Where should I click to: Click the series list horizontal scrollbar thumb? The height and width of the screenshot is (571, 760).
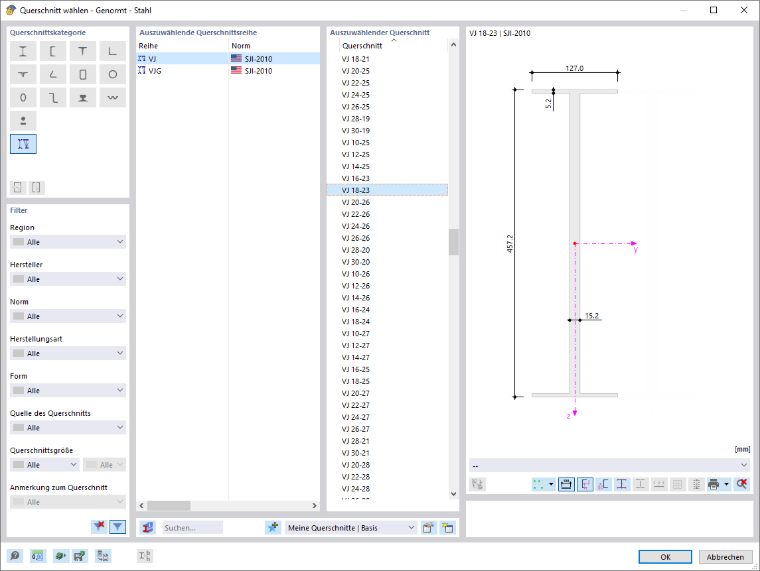169,506
